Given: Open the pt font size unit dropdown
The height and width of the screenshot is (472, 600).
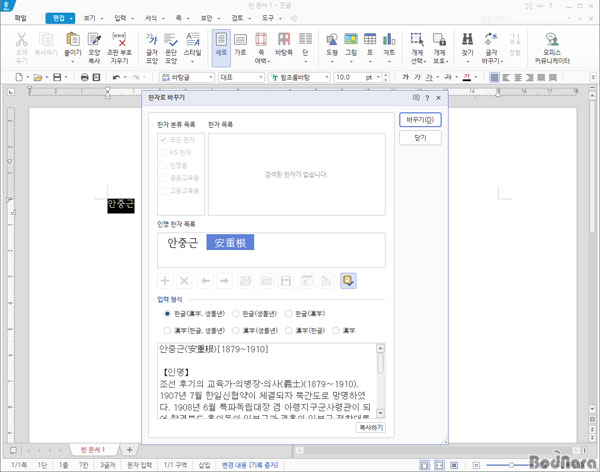Looking at the screenshot, I should (x=378, y=77).
